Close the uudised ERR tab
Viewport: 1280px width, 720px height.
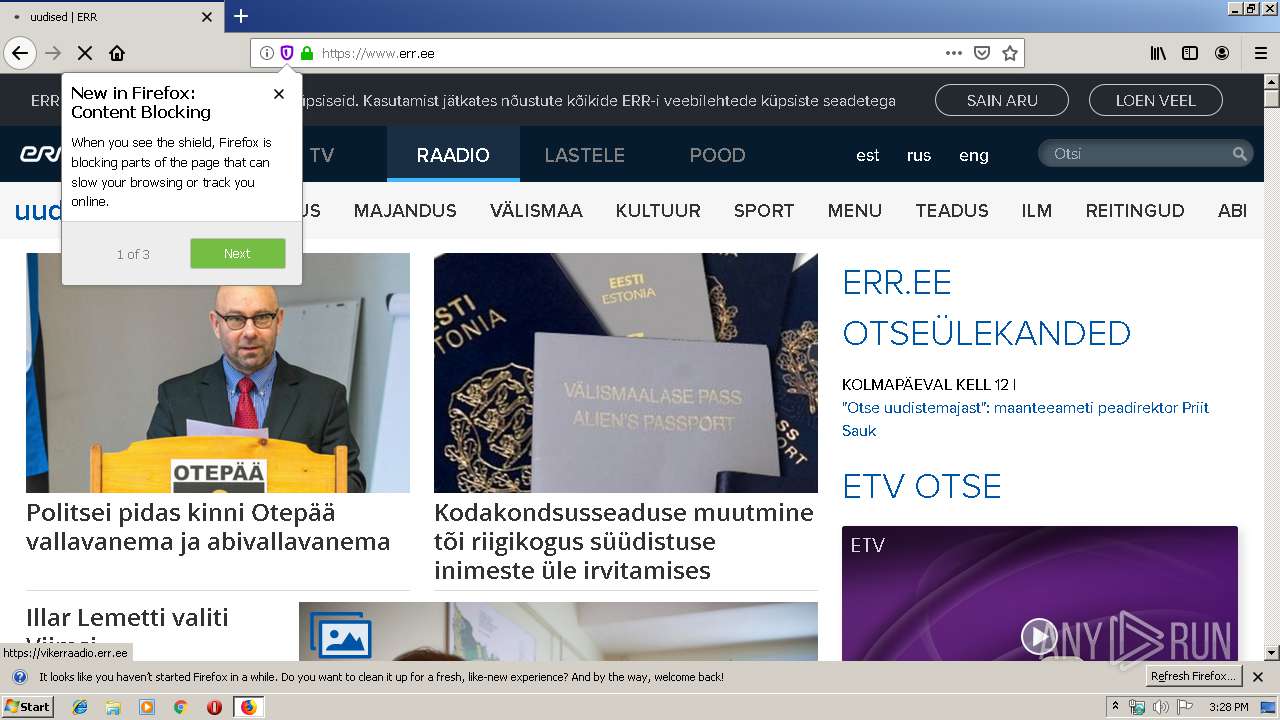coord(207,17)
